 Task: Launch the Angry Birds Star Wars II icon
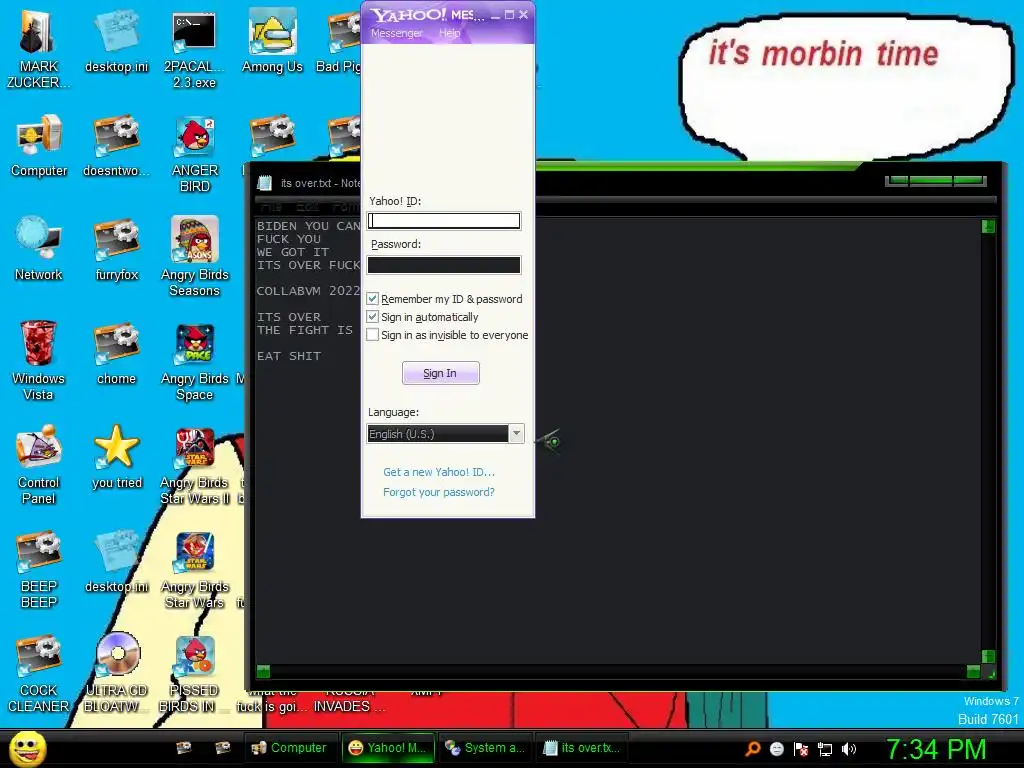(x=195, y=465)
